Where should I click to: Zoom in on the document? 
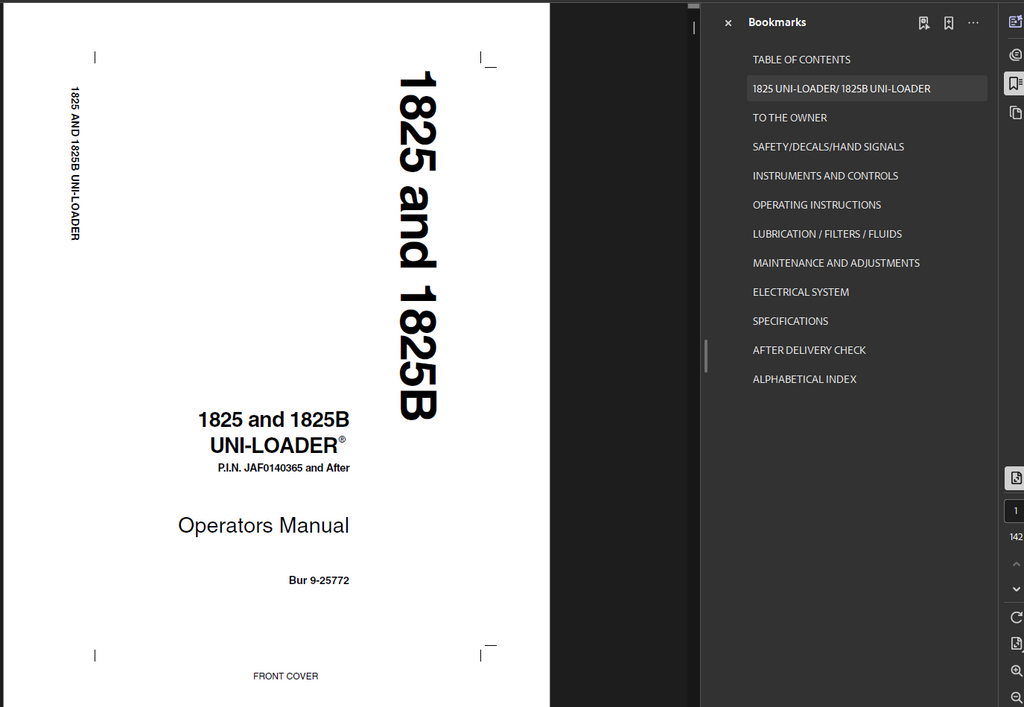point(1016,671)
